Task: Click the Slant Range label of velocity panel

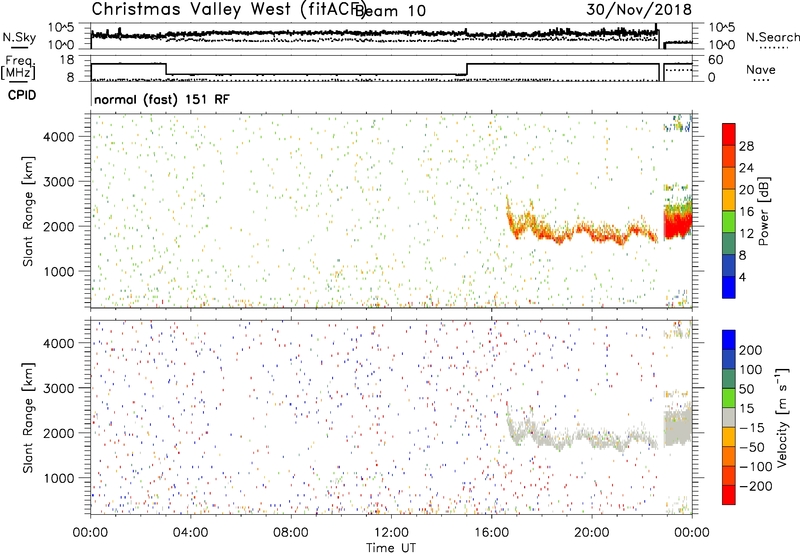Action: pyautogui.click(x=28, y=418)
